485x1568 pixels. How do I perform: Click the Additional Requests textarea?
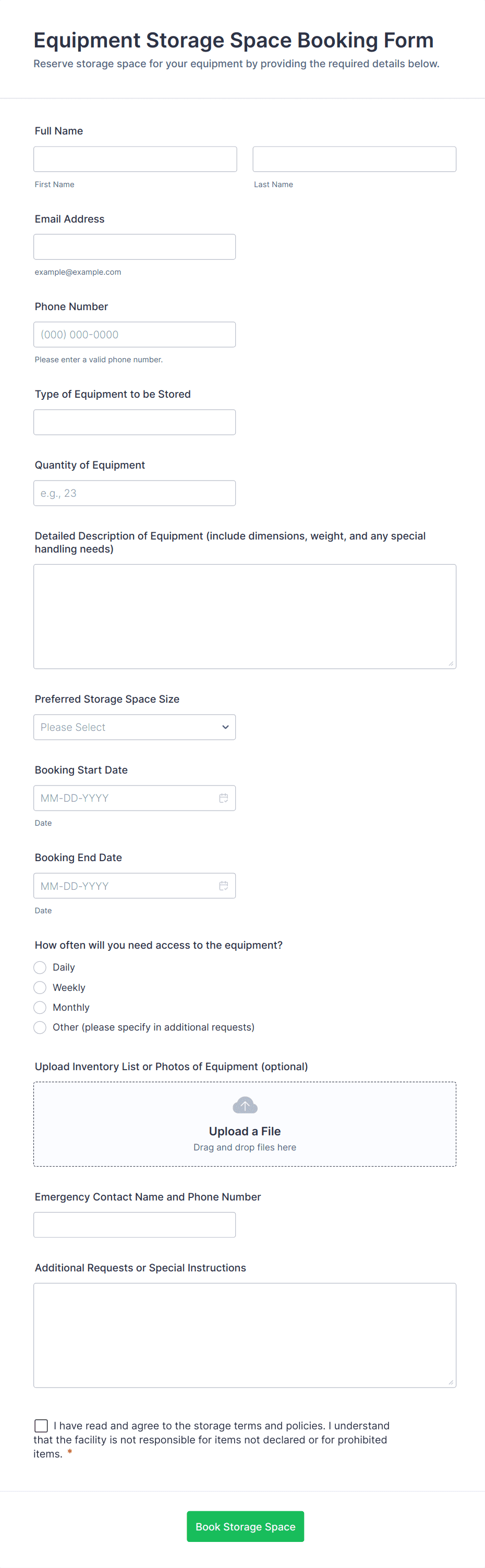245,1335
